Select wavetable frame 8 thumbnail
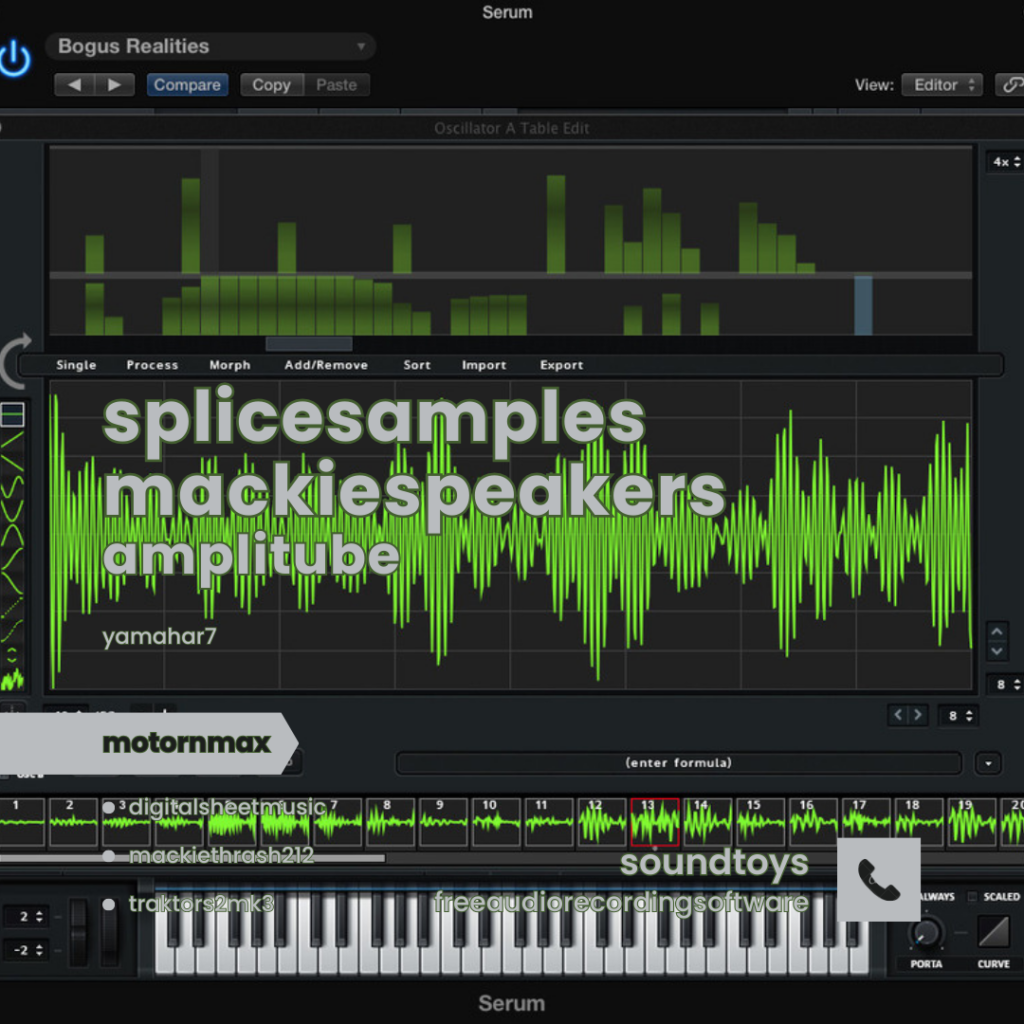The width and height of the screenshot is (1024, 1024). click(390, 822)
